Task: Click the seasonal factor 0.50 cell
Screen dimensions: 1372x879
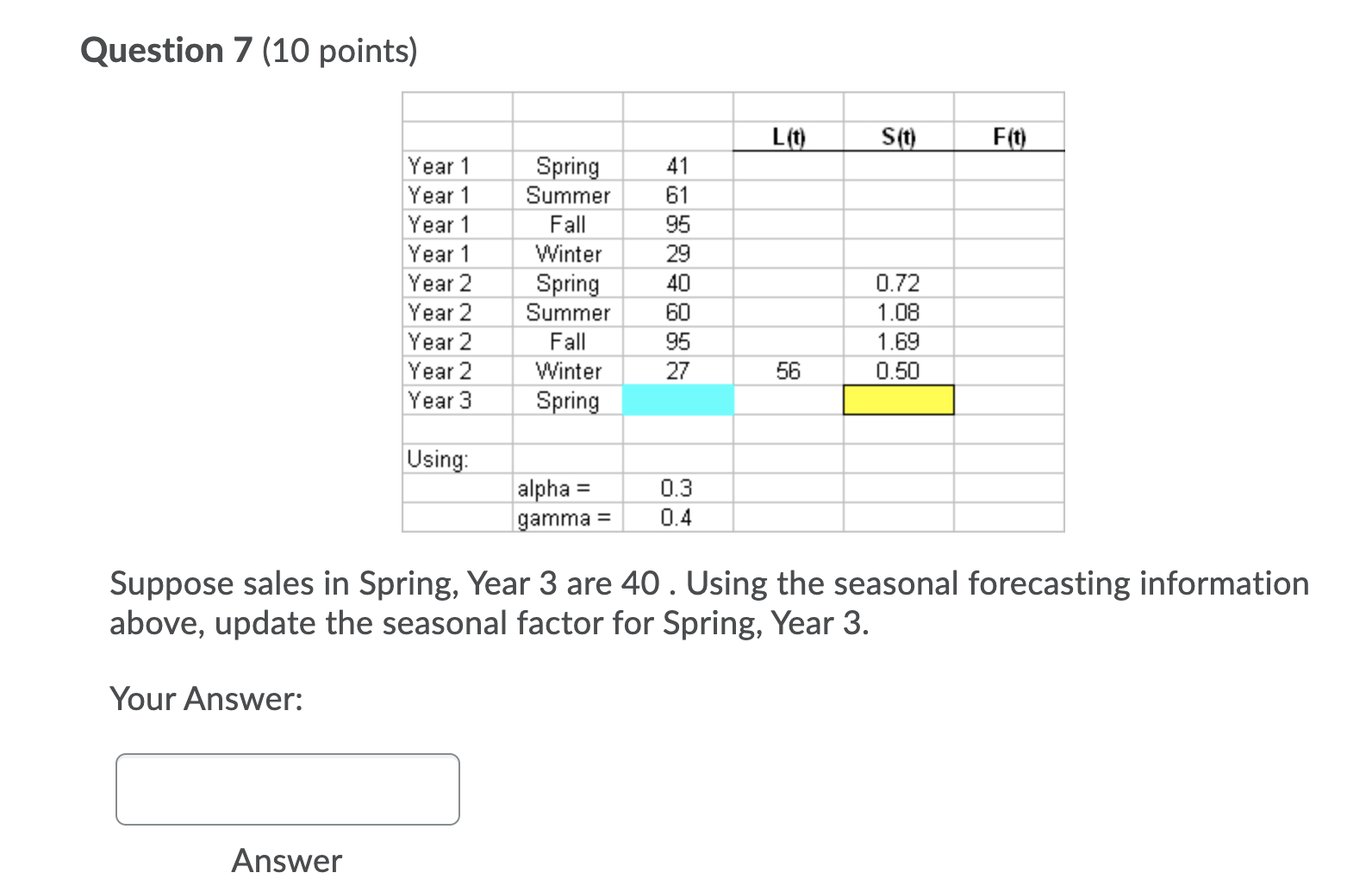Action: 898,371
